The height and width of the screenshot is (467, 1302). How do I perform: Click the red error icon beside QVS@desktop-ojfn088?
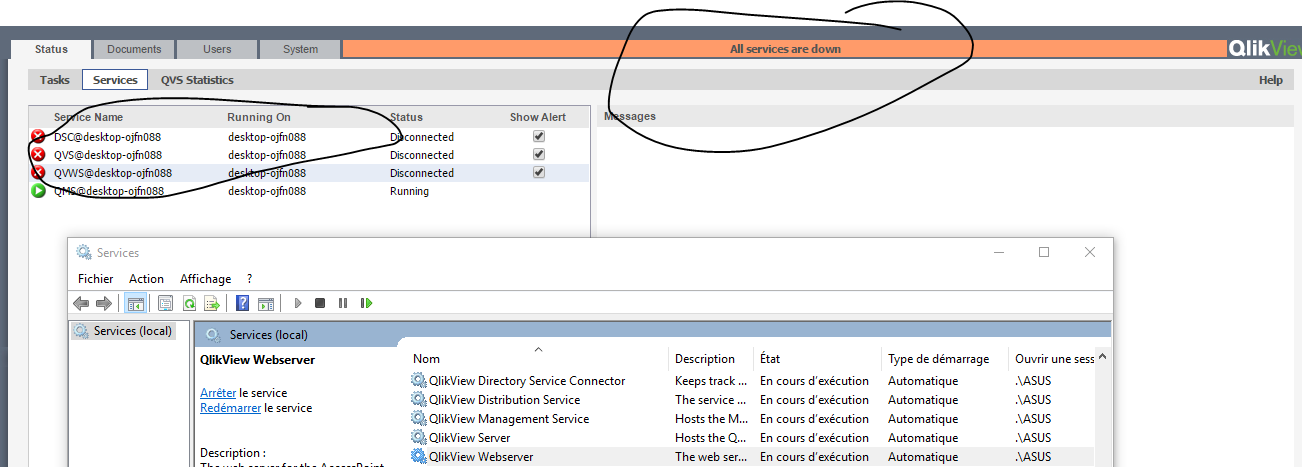tap(39, 154)
